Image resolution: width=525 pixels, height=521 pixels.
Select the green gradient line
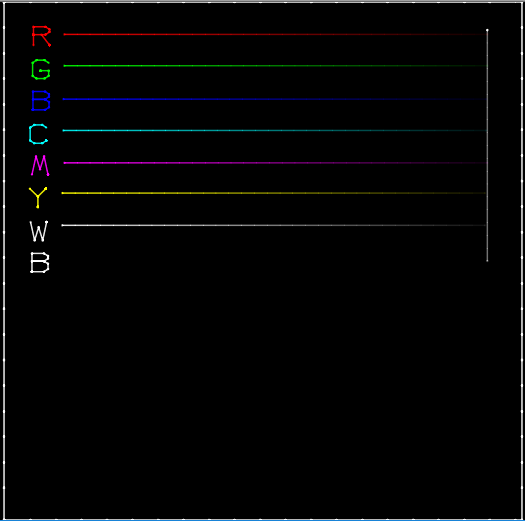[x=275, y=66]
